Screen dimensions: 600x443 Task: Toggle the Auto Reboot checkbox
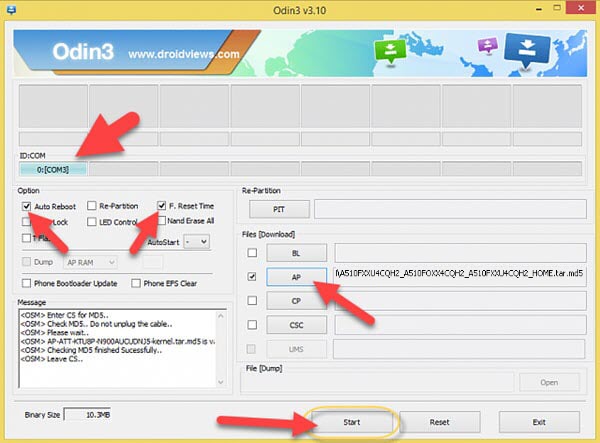point(26,207)
